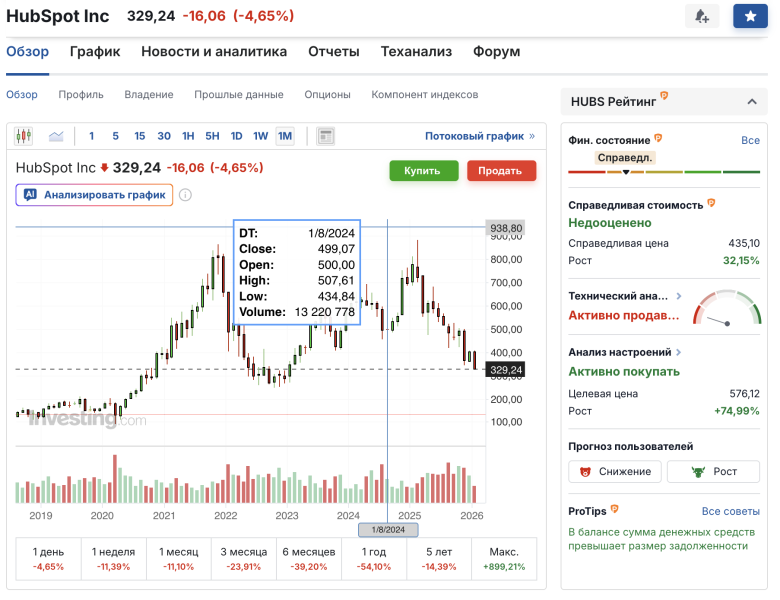Click the Pro badge next to Справедливая стоимость
The width and height of the screenshot is (780, 600).
(711, 203)
